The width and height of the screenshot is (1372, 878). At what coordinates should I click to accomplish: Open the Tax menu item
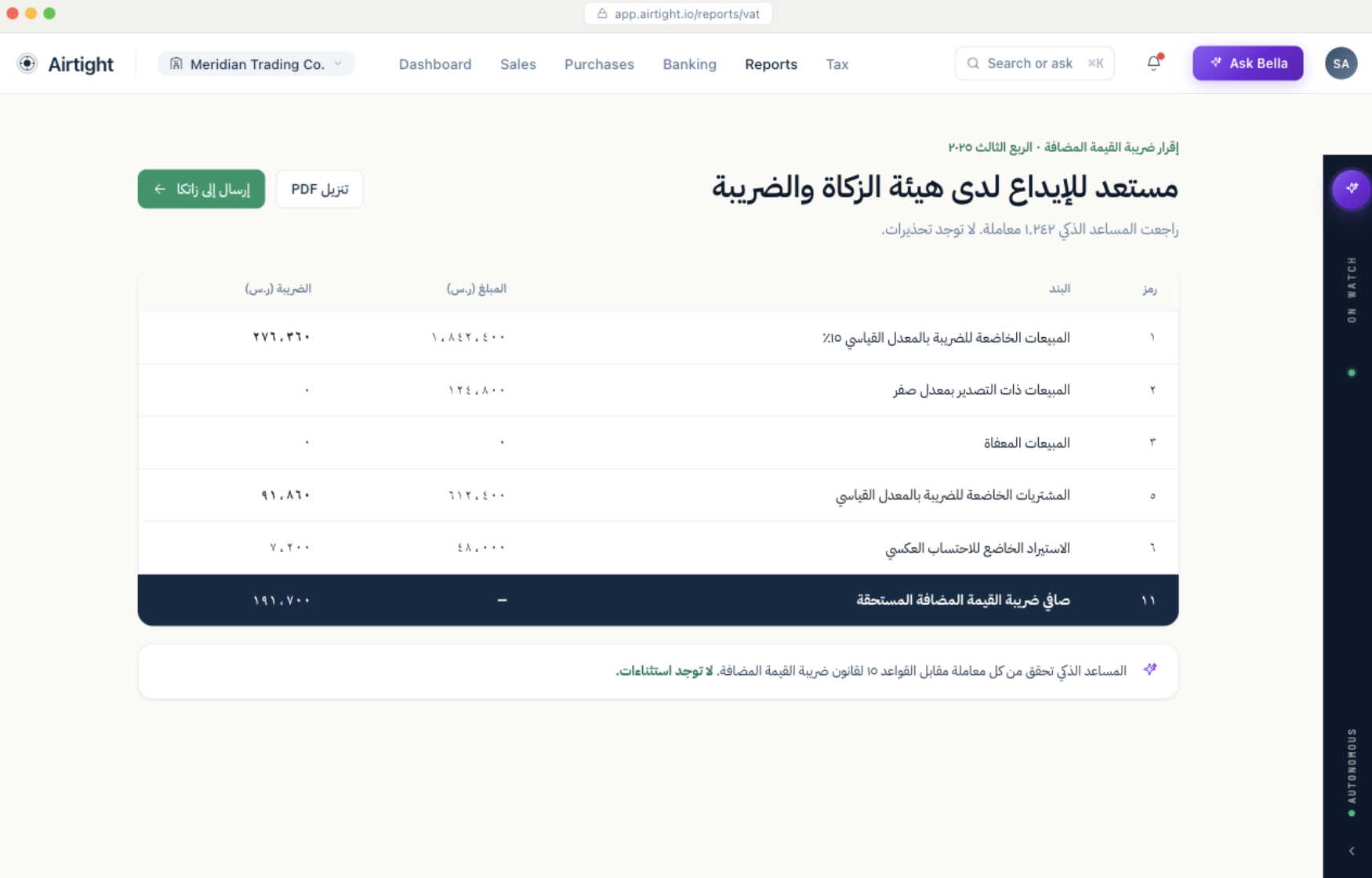(837, 64)
